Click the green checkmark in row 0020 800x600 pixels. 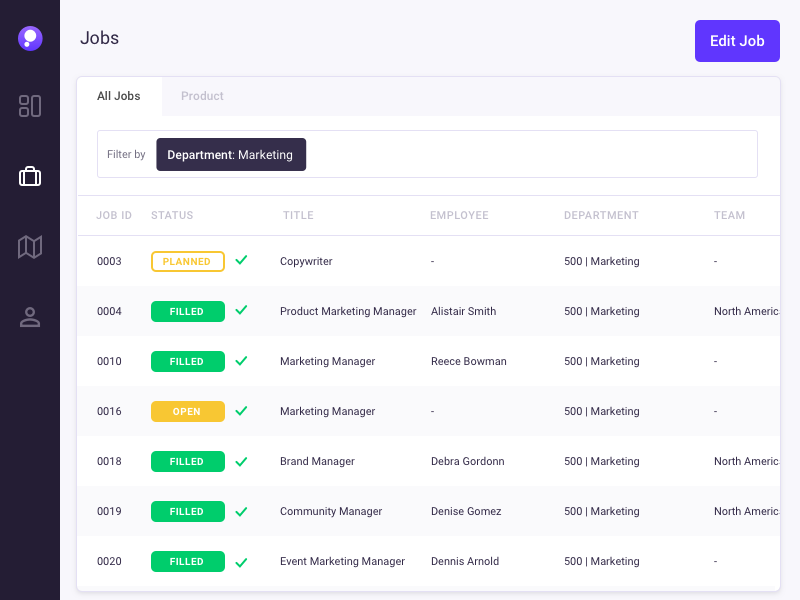coord(241,562)
